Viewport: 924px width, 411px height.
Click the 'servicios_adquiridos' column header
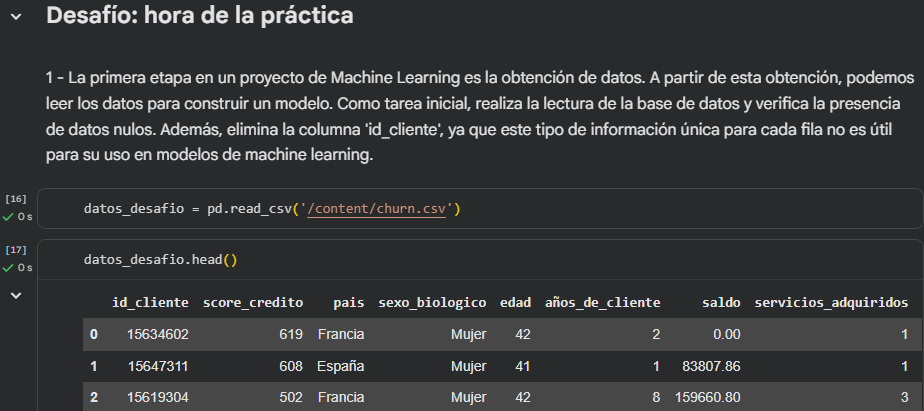(x=831, y=302)
